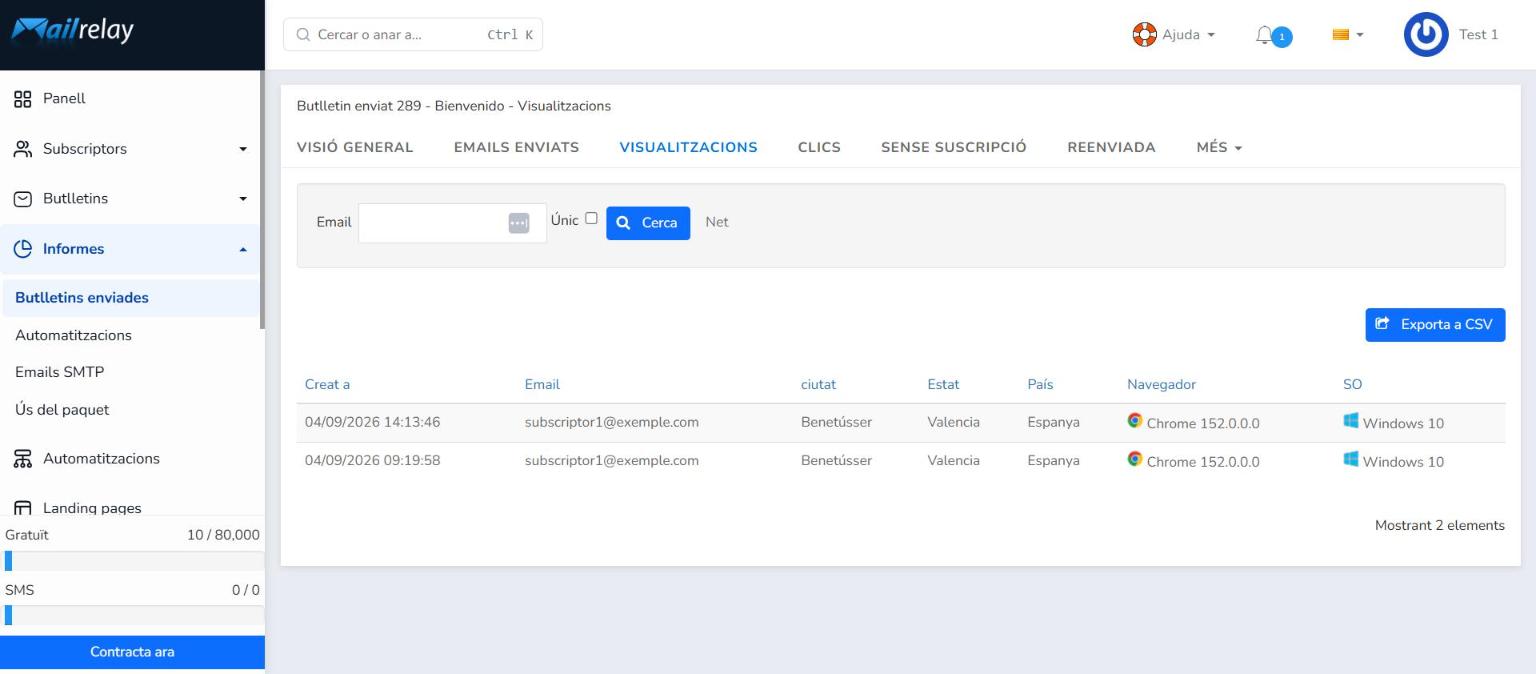
Task: Click the user avatar power icon
Action: [1426, 34]
